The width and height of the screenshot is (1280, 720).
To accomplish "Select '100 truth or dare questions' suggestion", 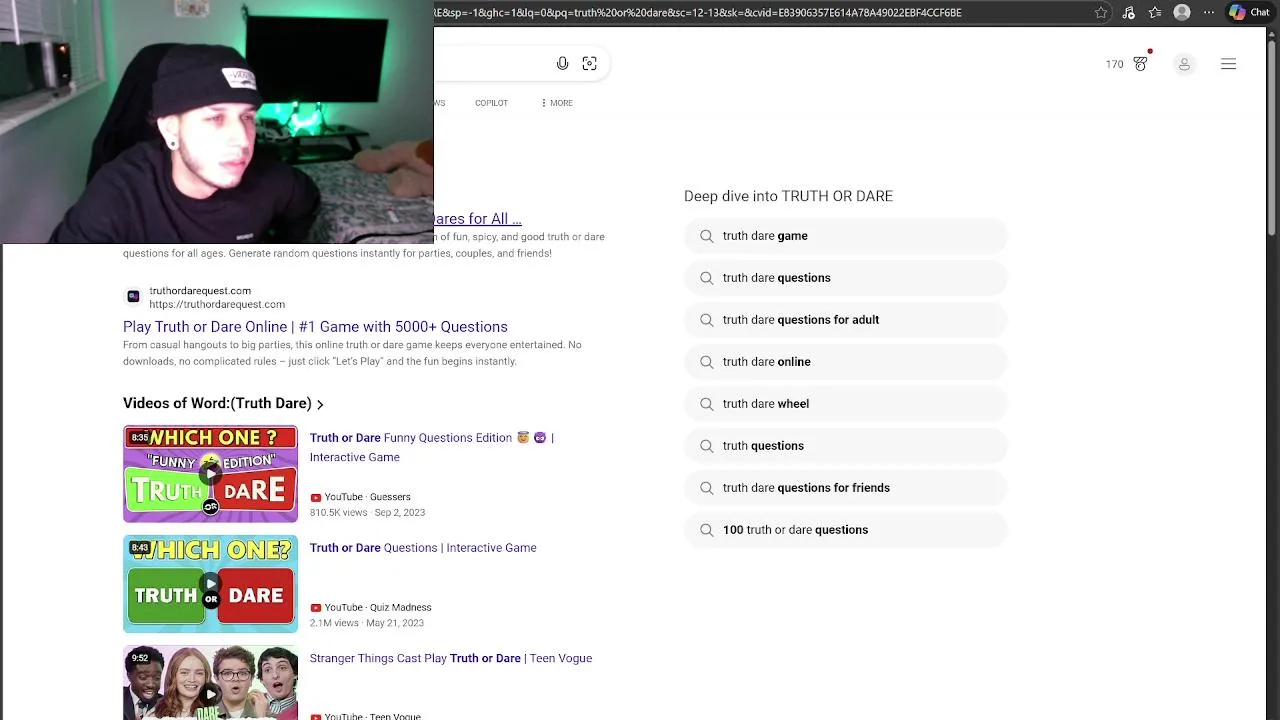I will click(845, 530).
